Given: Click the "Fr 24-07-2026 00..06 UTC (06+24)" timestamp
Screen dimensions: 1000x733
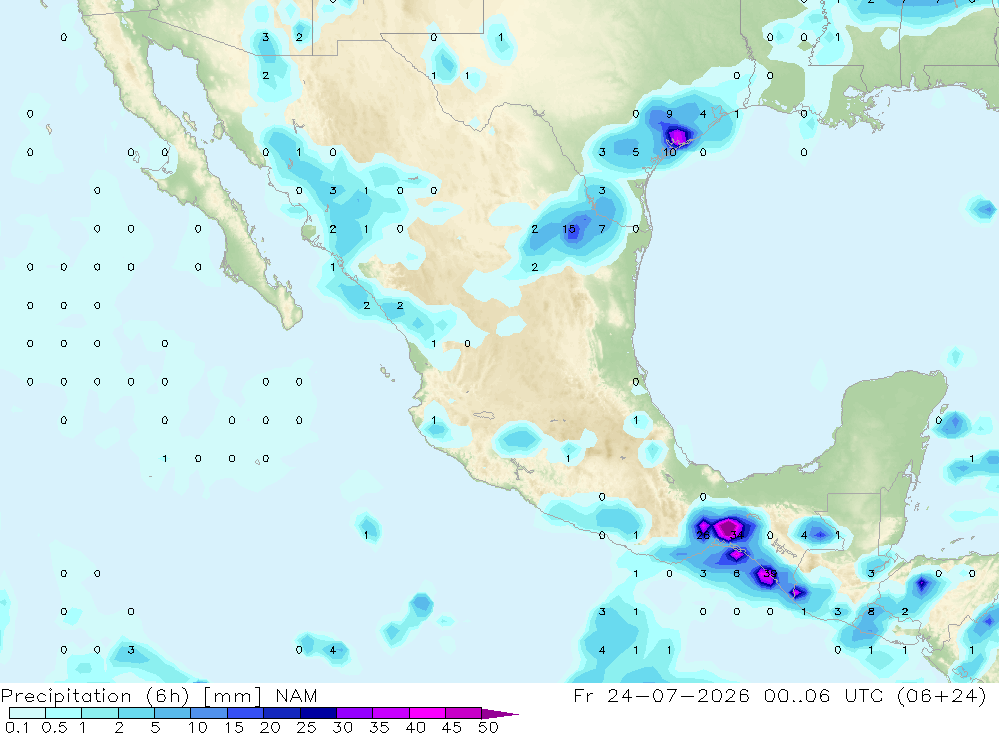Looking at the screenshot, I should pyautogui.click(x=780, y=695).
